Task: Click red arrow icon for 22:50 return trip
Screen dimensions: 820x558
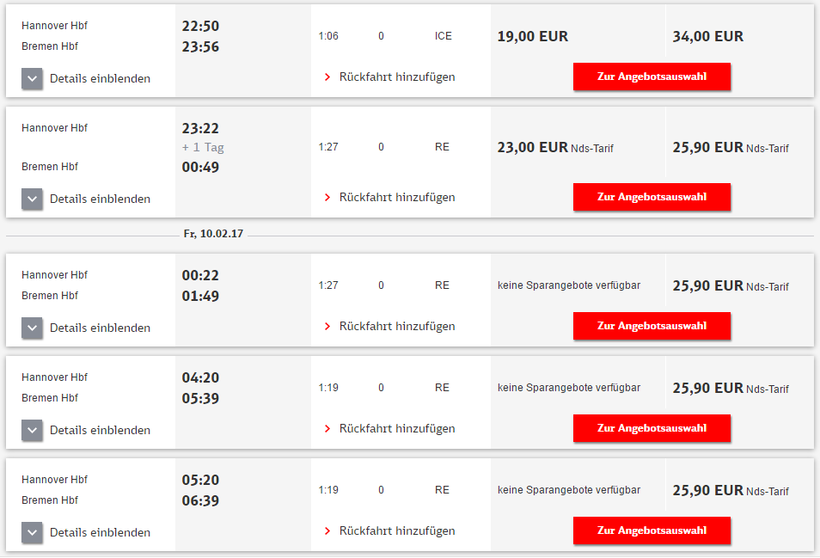Action: pos(327,77)
